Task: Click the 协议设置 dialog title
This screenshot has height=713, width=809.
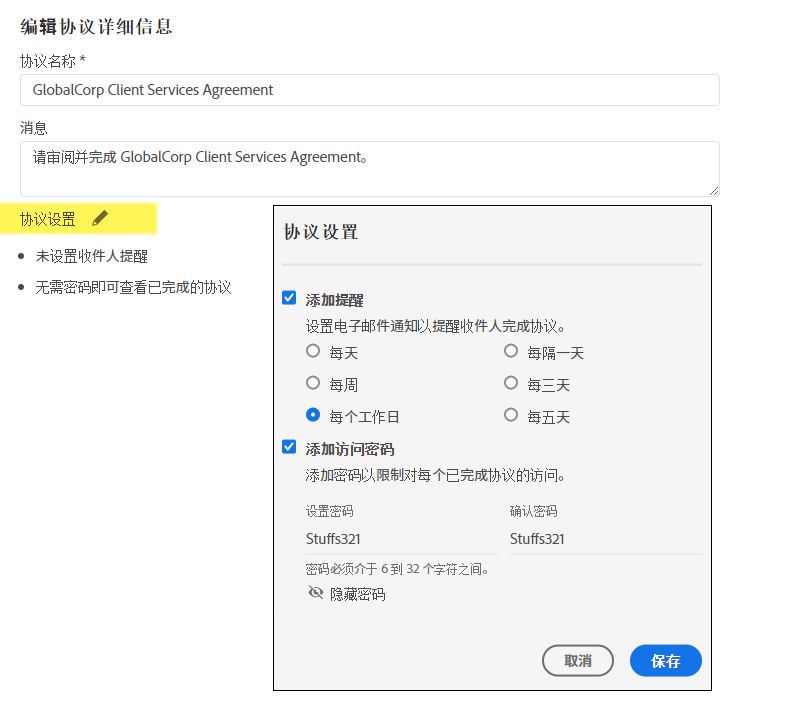Action: pyautogui.click(x=321, y=232)
